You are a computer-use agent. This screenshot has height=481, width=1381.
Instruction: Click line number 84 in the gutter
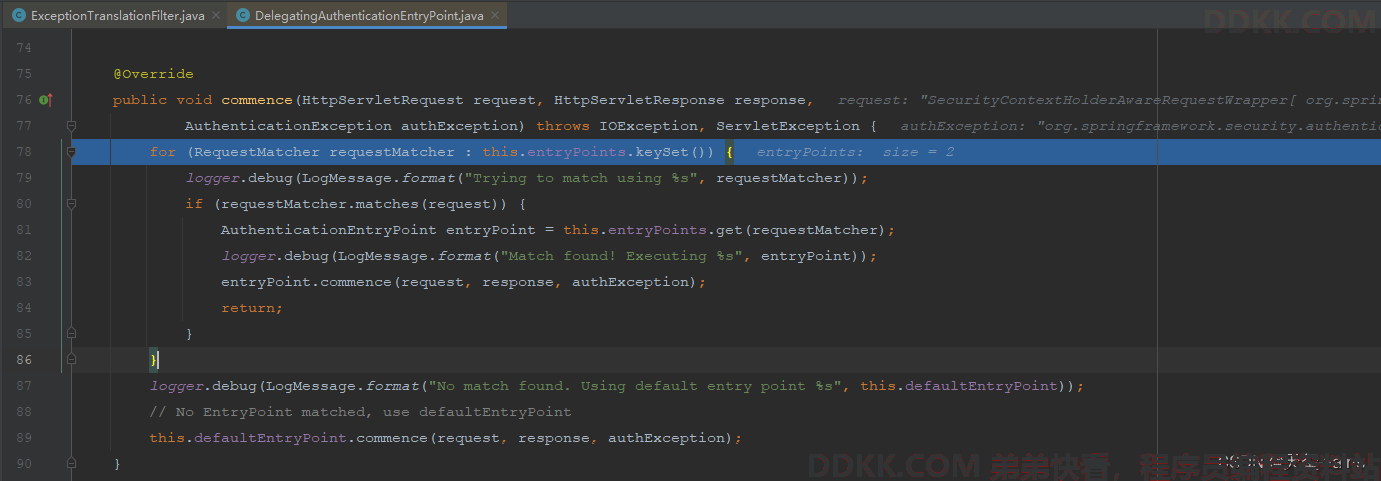[x=24, y=308]
